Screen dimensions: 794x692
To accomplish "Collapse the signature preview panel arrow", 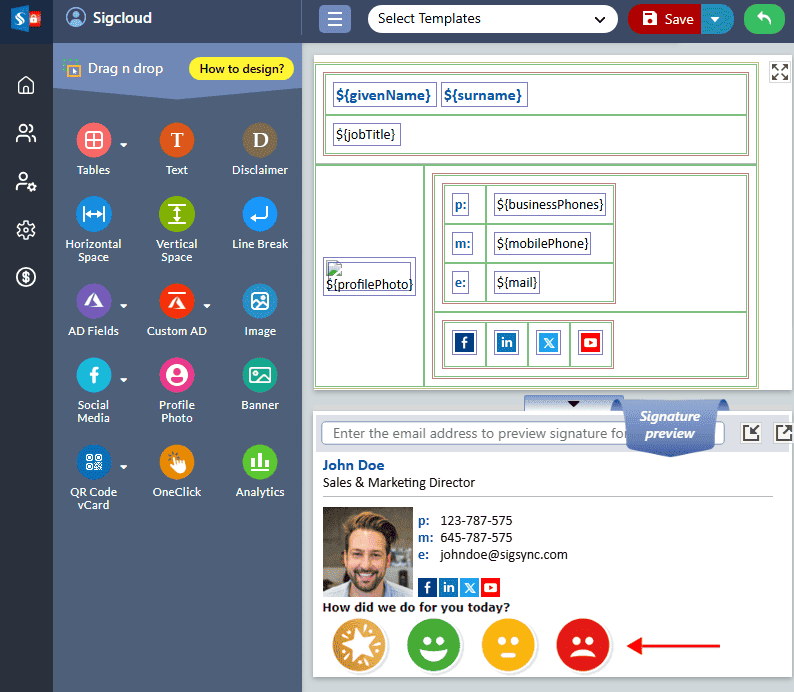I will [x=573, y=403].
